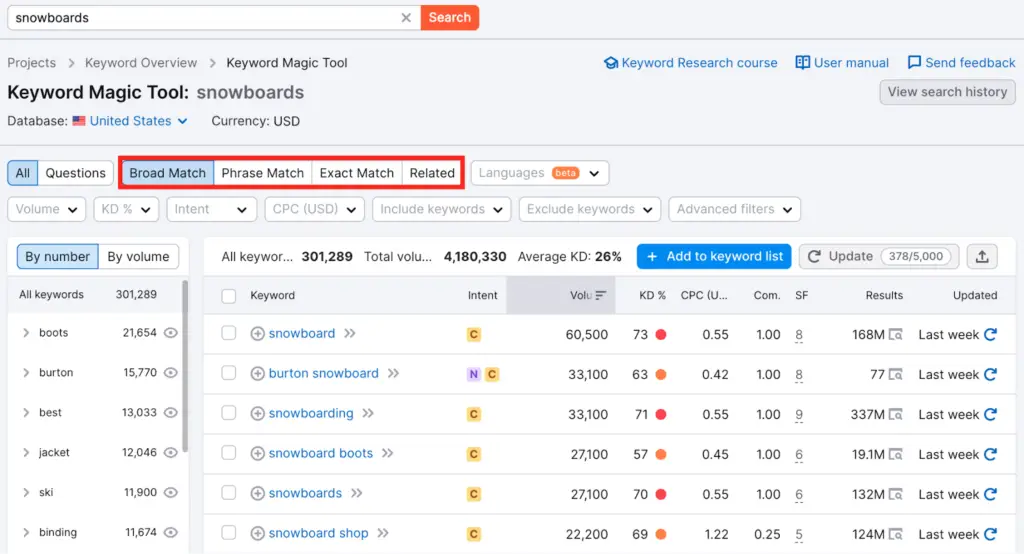Click the plus icon beside snowboard boots
The height and width of the screenshot is (554, 1024).
[257, 454]
